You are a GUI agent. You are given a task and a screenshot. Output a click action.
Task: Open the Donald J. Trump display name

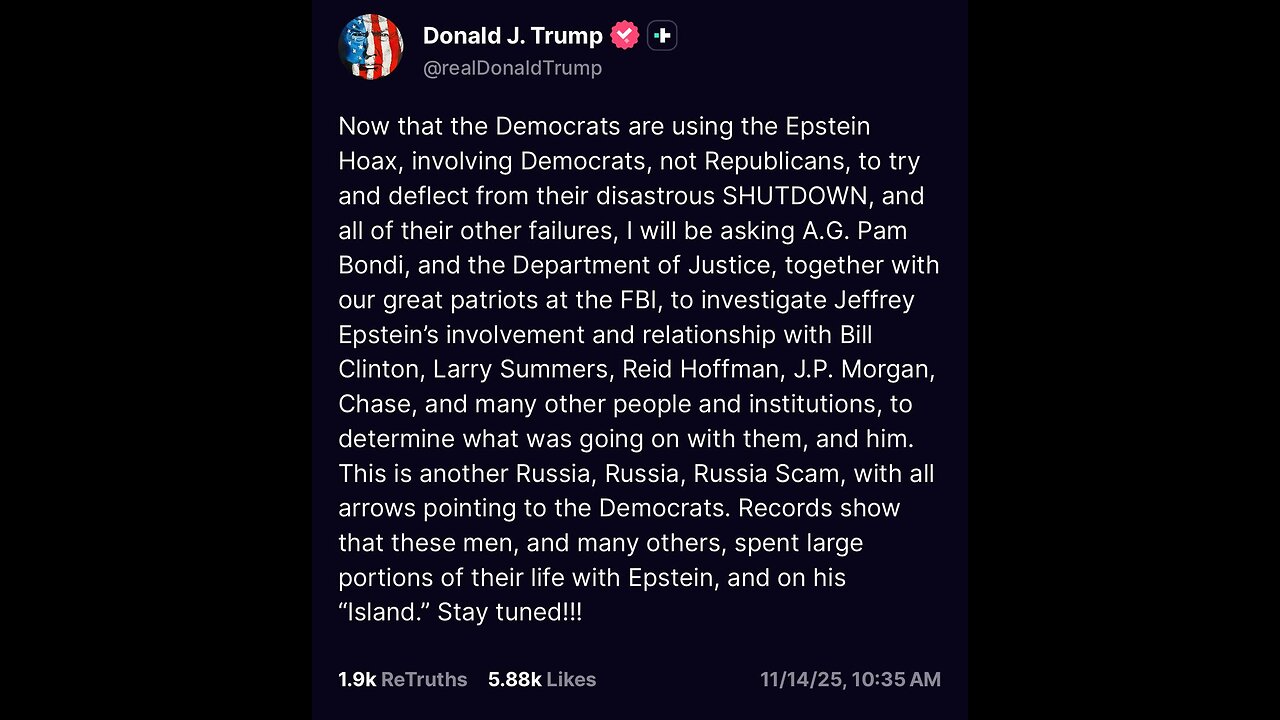(512, 36)
